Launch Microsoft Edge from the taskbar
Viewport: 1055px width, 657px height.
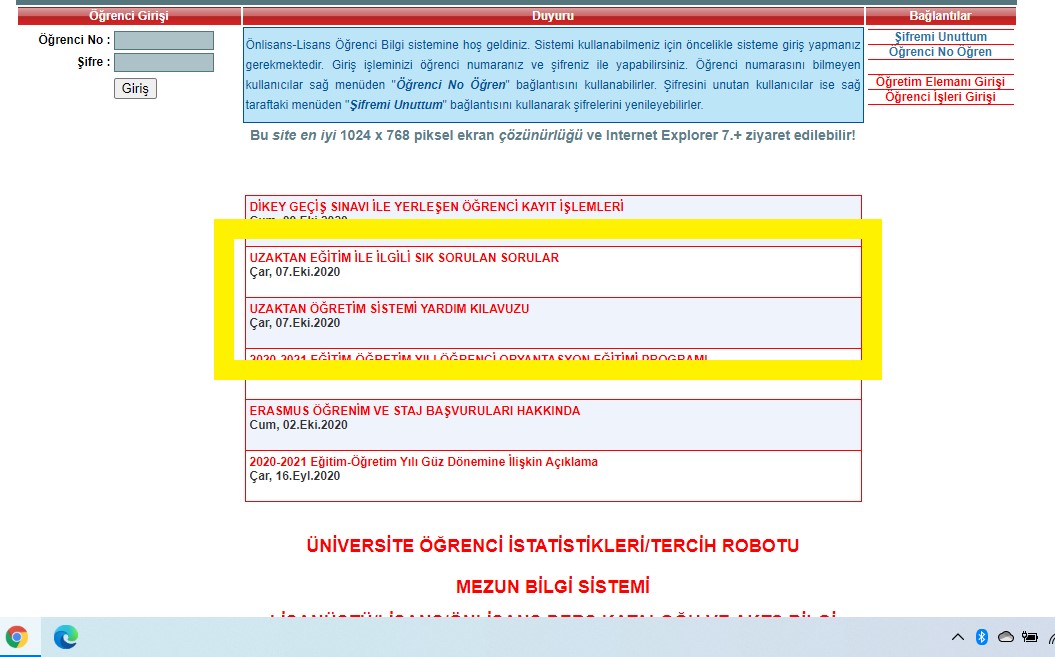point(66,637)
